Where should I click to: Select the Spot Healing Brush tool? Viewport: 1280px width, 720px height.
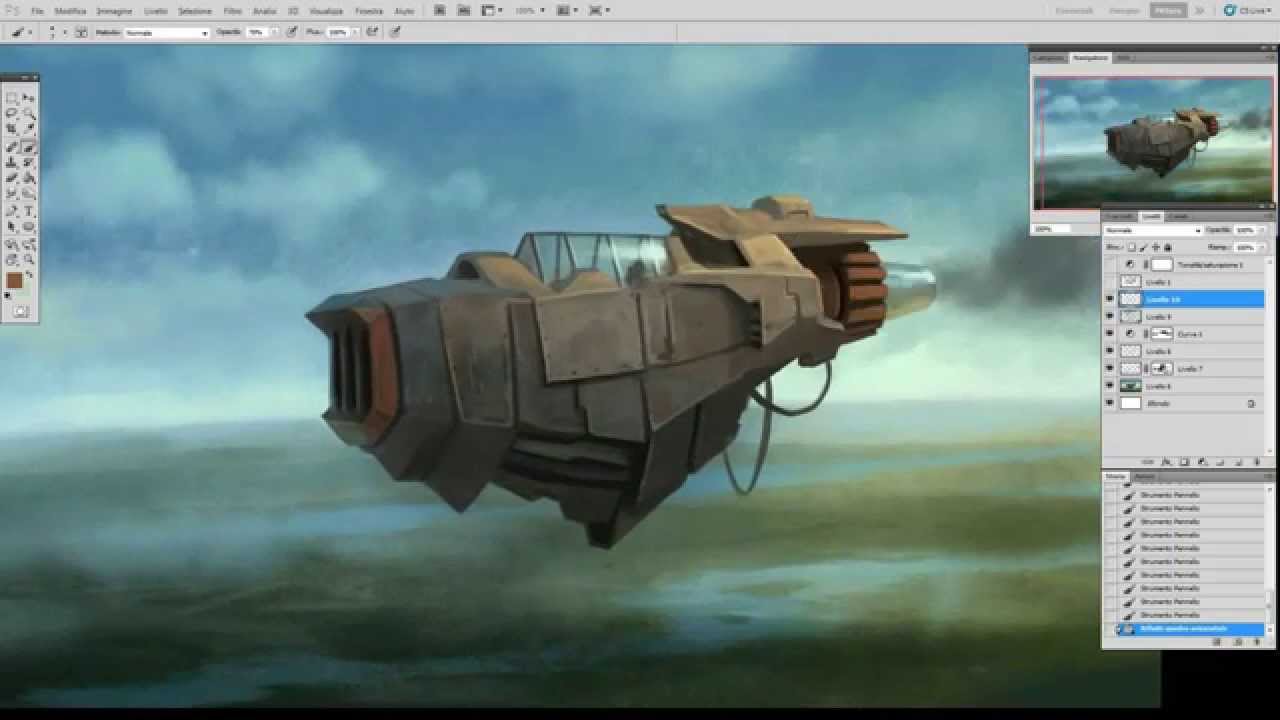click(x=12, y=146)
